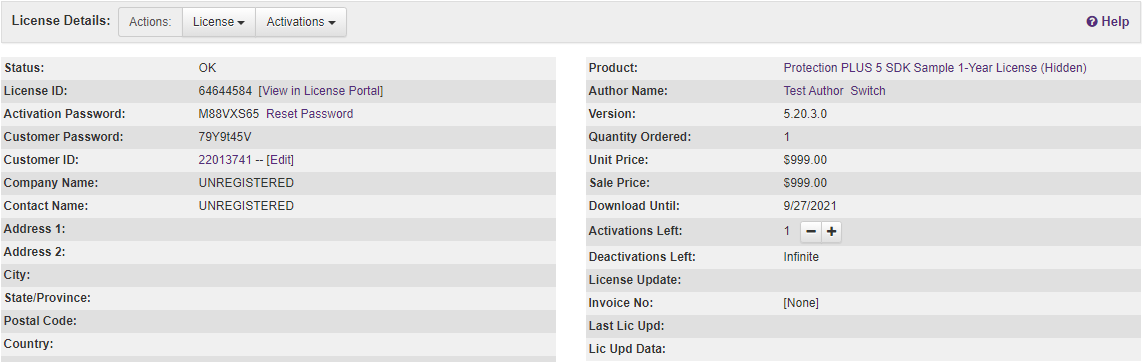Screen dimensions: 1142x362
Task: Click the Edit customer link
Action: pyautogui.click(x=280, y=160)
